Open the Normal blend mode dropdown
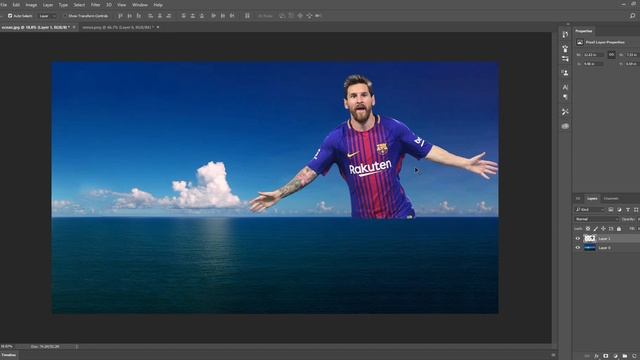 [x=597, y=219]
